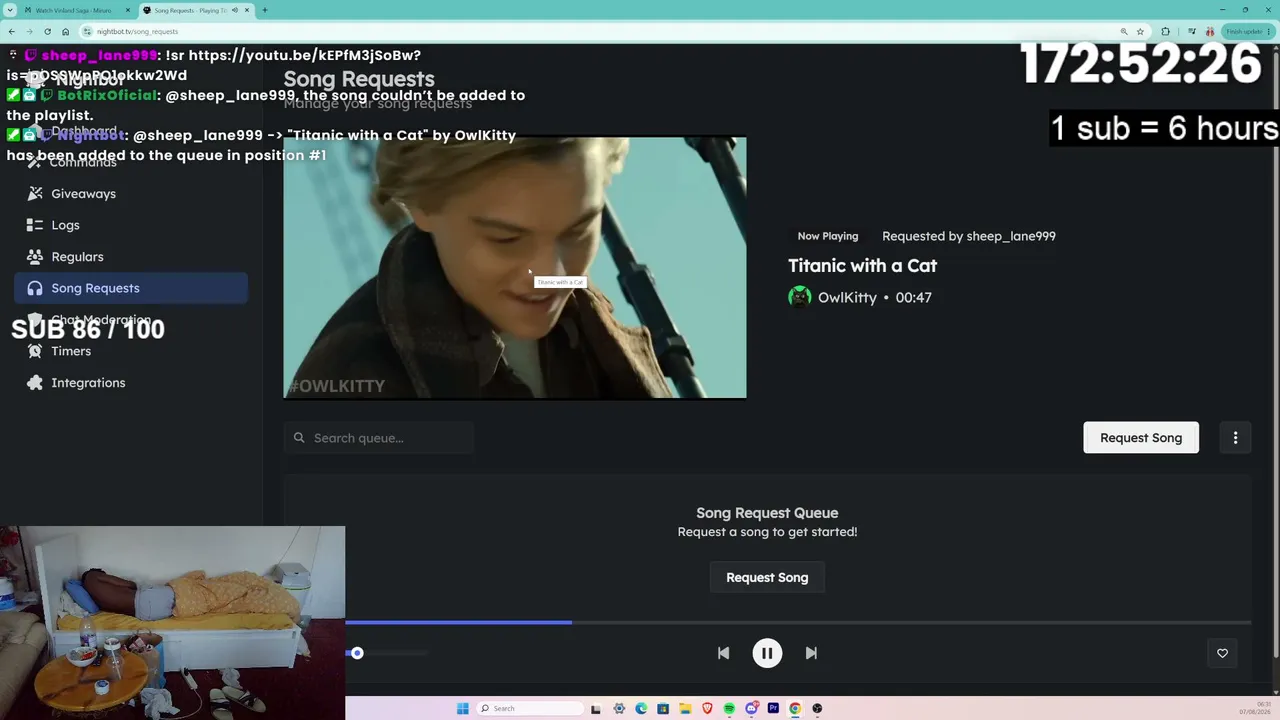1280x720 pixels.
Task: Click the white Request Song button beside search
Action: point(1141,438)
